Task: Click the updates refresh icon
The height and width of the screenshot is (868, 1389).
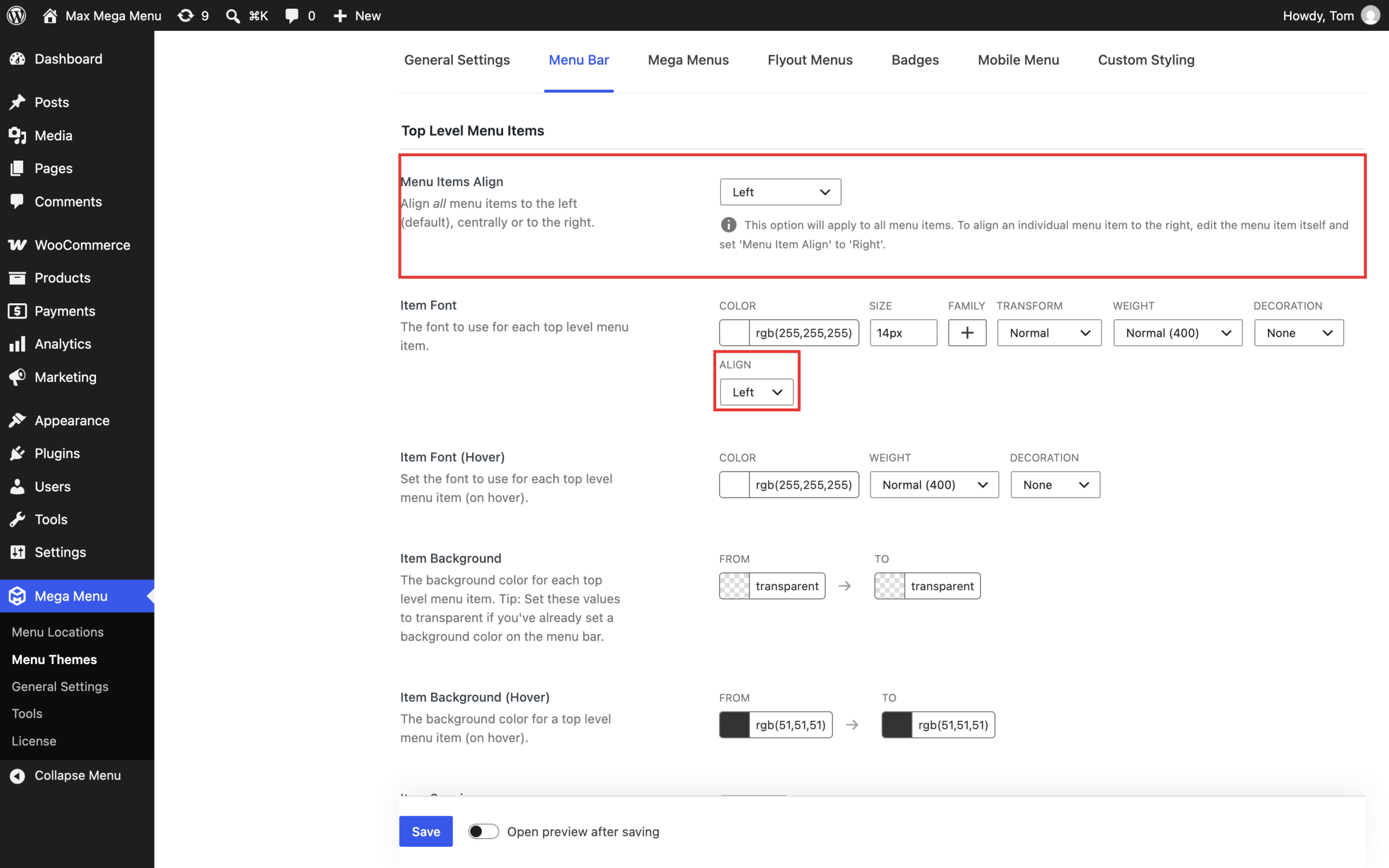Action: pyautogui.click(x=186, y=16)
